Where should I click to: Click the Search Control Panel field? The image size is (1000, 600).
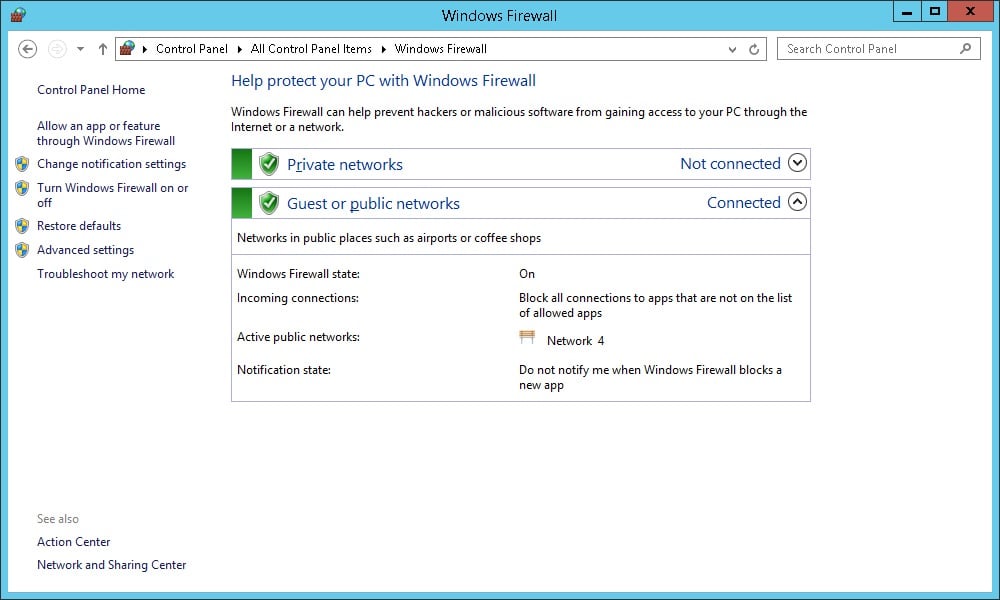(878, 49)
